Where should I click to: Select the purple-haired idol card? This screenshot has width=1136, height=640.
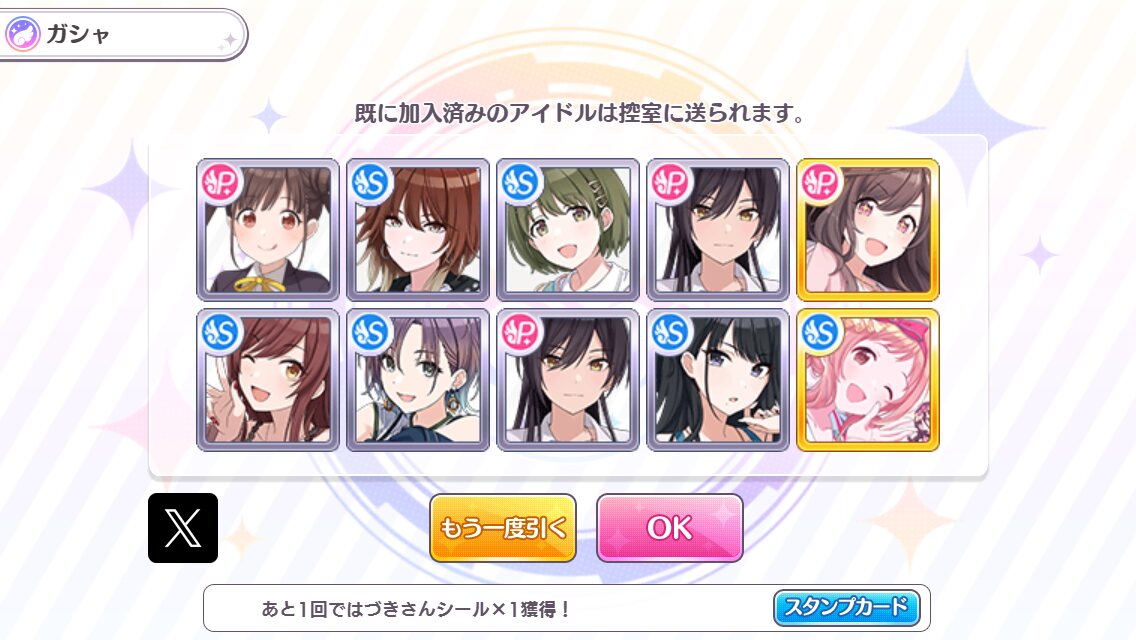[x=418, y=380]
